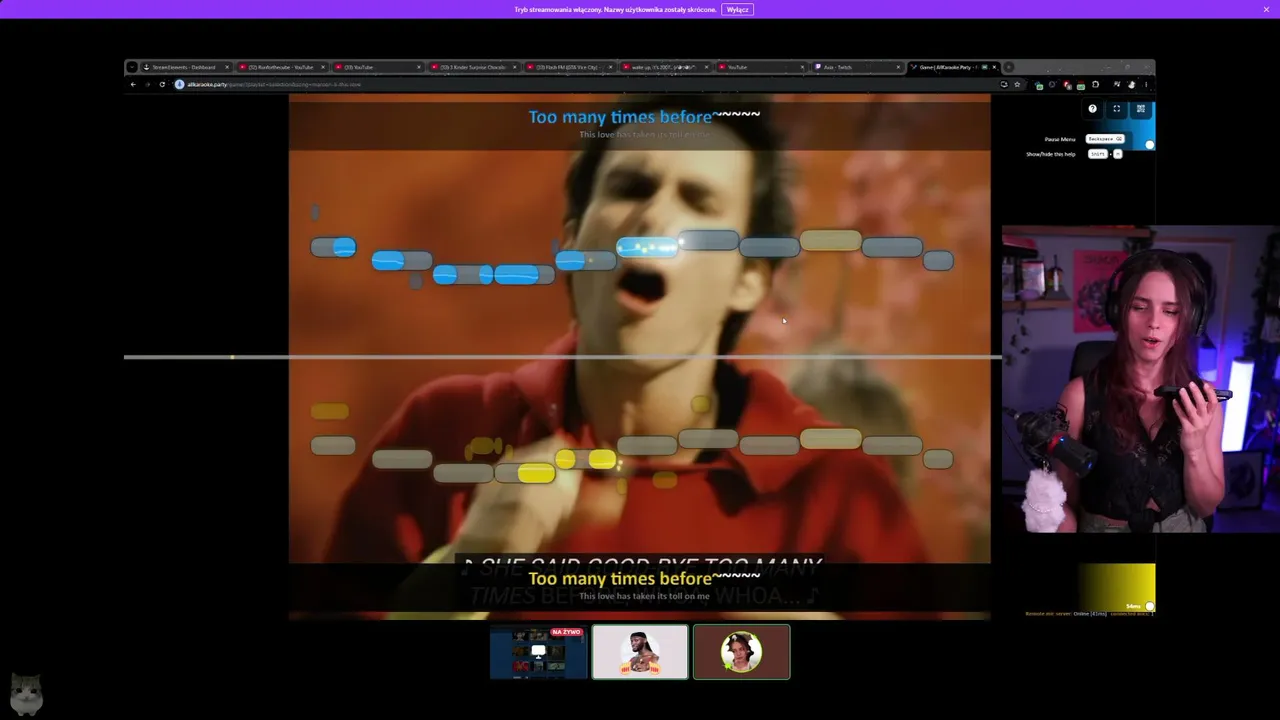Click the blue lyric line "Too many times before"
Screen dimensions: 1280x720
644,117
